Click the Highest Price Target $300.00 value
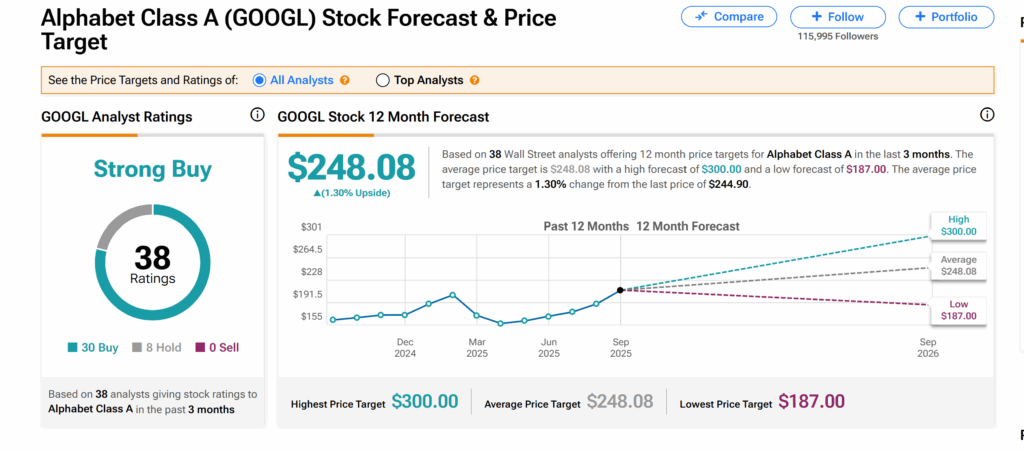Image resolution: width=1024 pixels, height=451 pixels. click(x=424, y=402)
